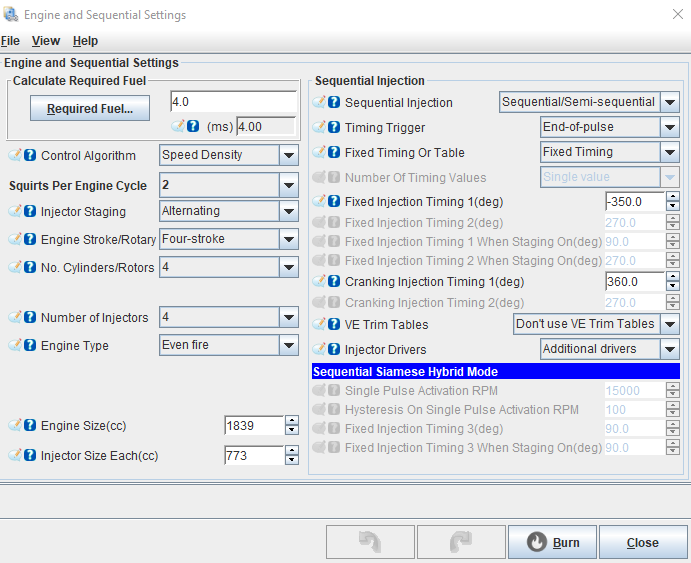691x563 pixels.
Task: Open help for Engine Stroke/Rotary
Action: (x=30, y=239)
